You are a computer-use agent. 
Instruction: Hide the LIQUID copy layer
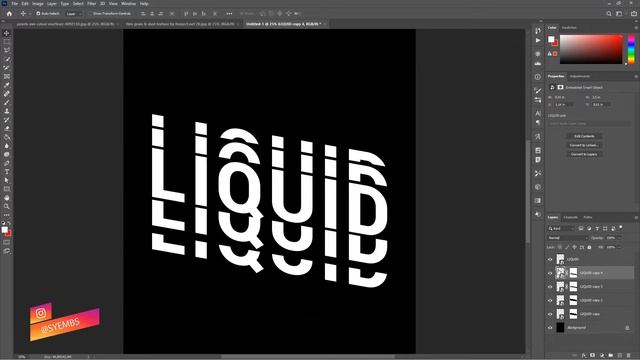(550, 314)
